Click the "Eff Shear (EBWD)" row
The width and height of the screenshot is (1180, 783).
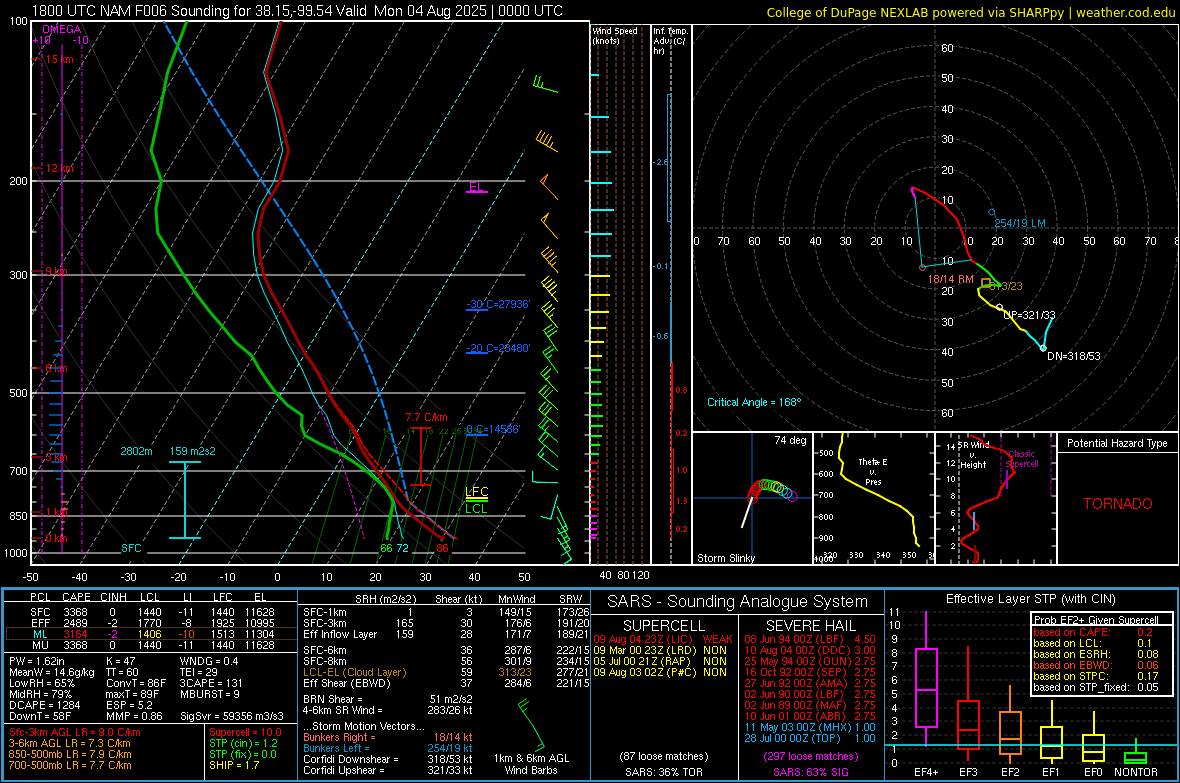click(446, 684)
